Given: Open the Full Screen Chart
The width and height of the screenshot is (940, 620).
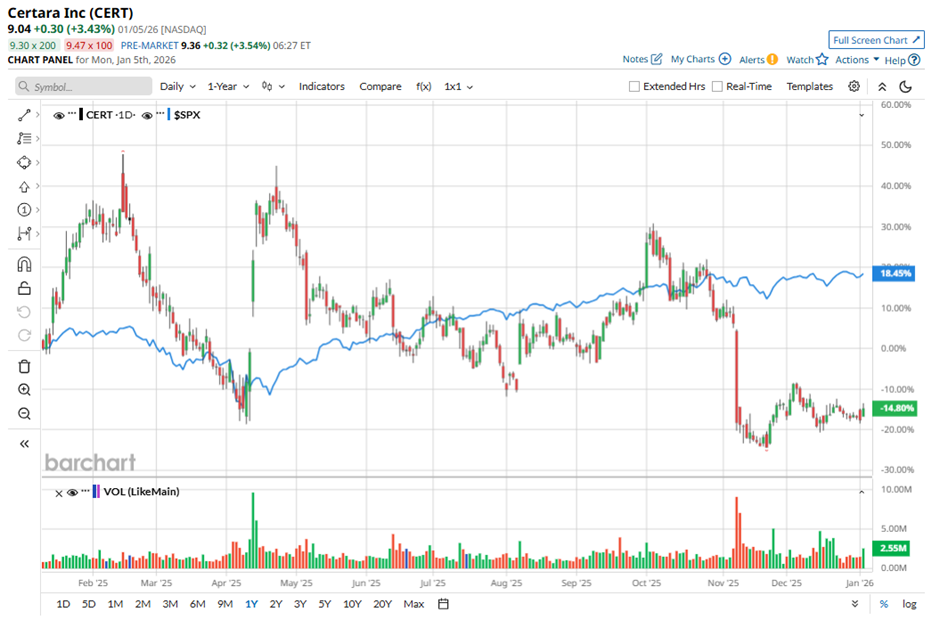Looking at the screenshot, I should tap(876, 40).
